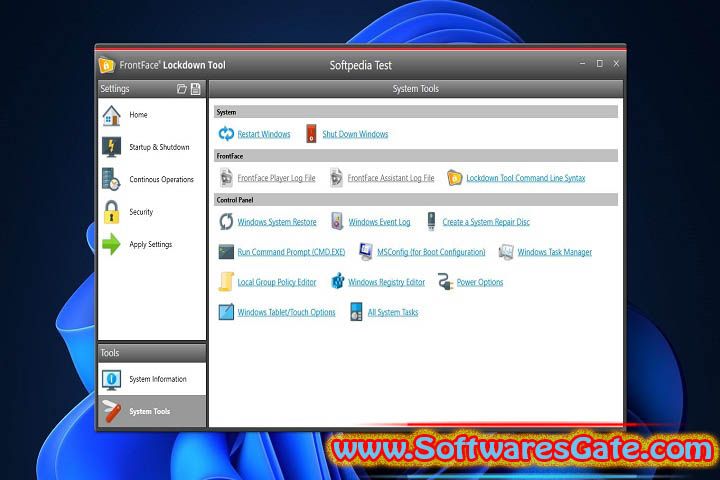
Task: Go to Startup & Shutdown settings
Action: pyautogui.click(x=152, y=147)
